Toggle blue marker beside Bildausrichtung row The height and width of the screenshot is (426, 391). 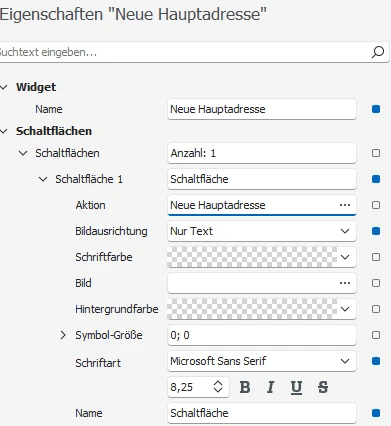[376, 231]
